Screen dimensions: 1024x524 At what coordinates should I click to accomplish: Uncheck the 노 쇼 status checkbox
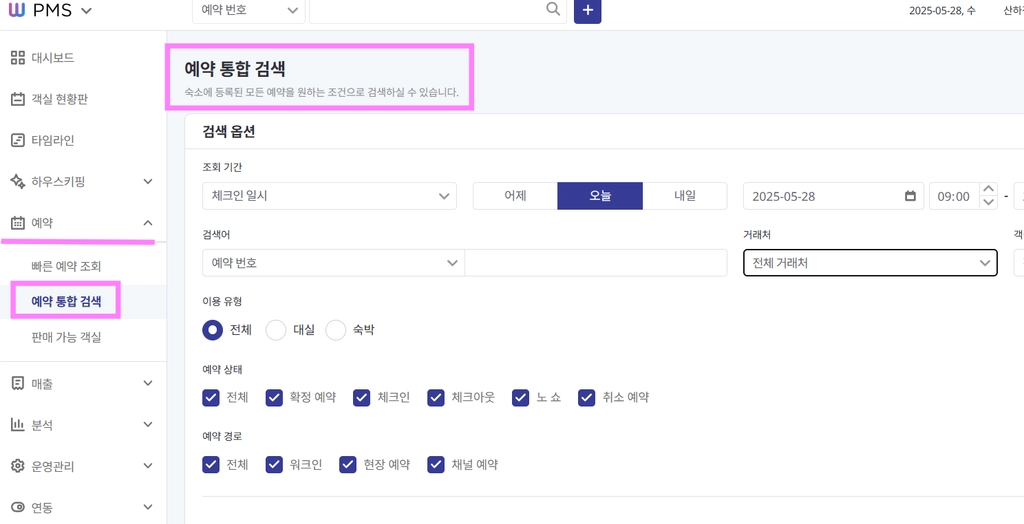(x=520, y=397)
